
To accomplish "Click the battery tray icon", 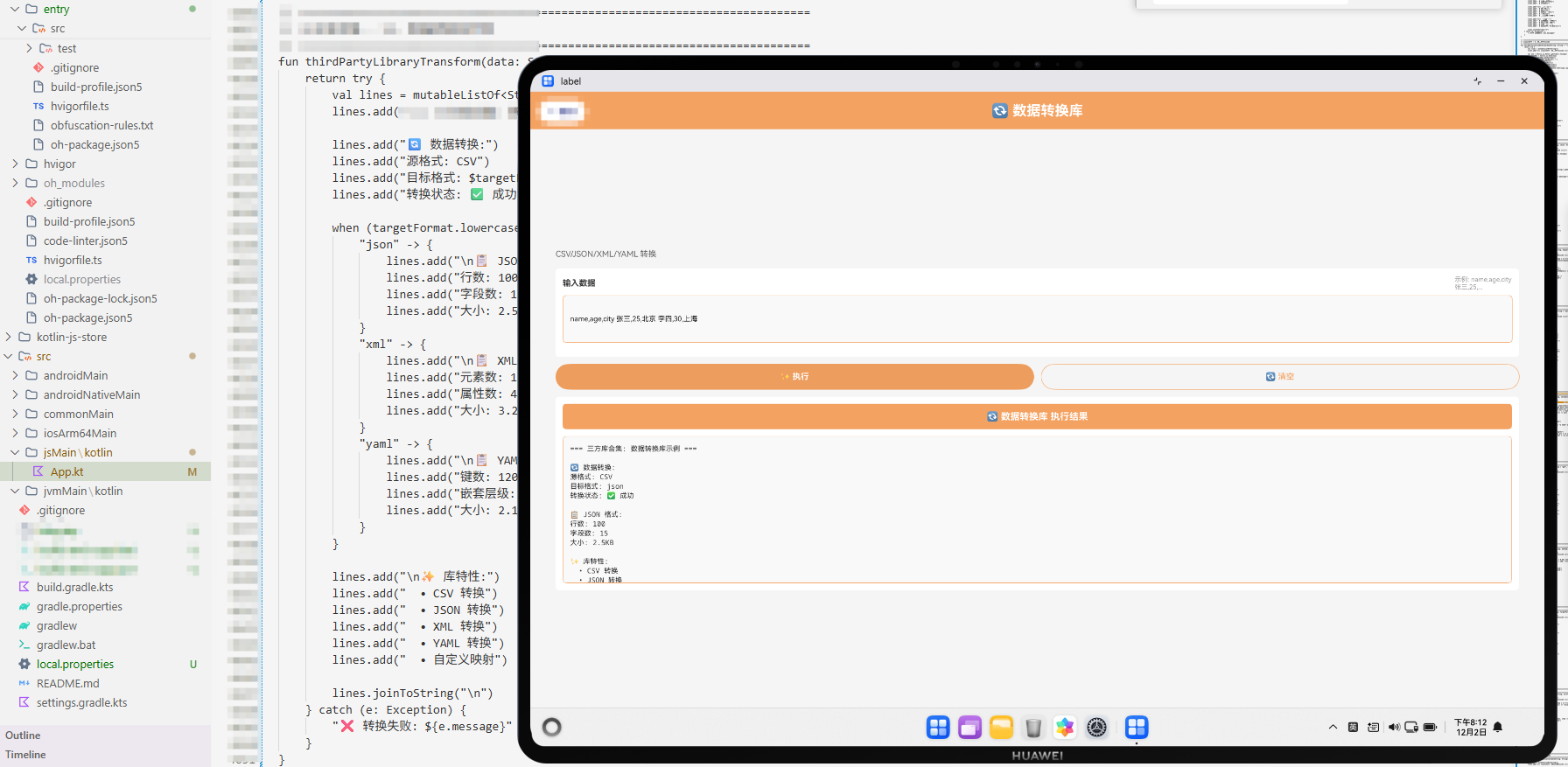I will (x=1431, y=727).
